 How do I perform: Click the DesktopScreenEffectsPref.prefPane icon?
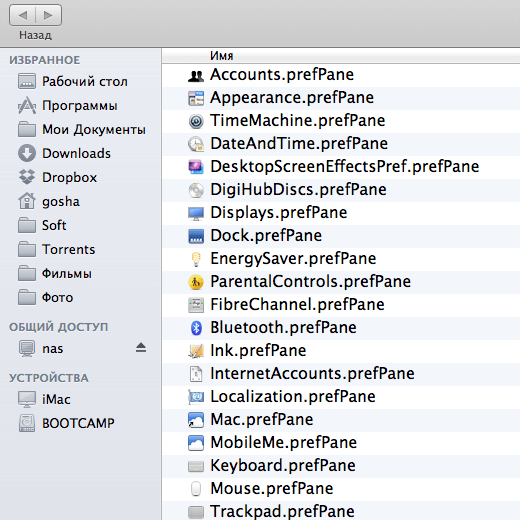196,167
